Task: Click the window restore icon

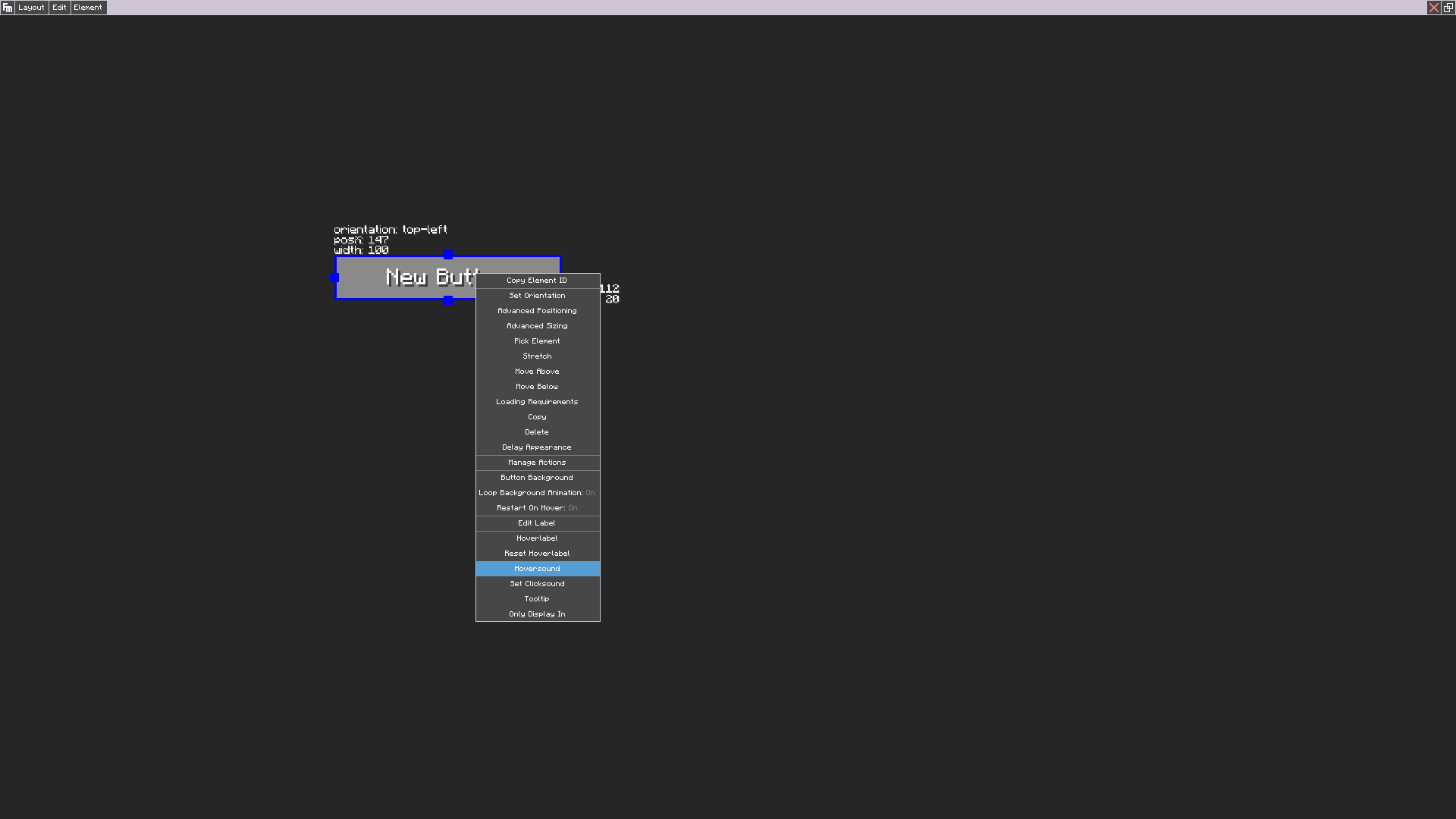Action: (x=1448, y=8)
